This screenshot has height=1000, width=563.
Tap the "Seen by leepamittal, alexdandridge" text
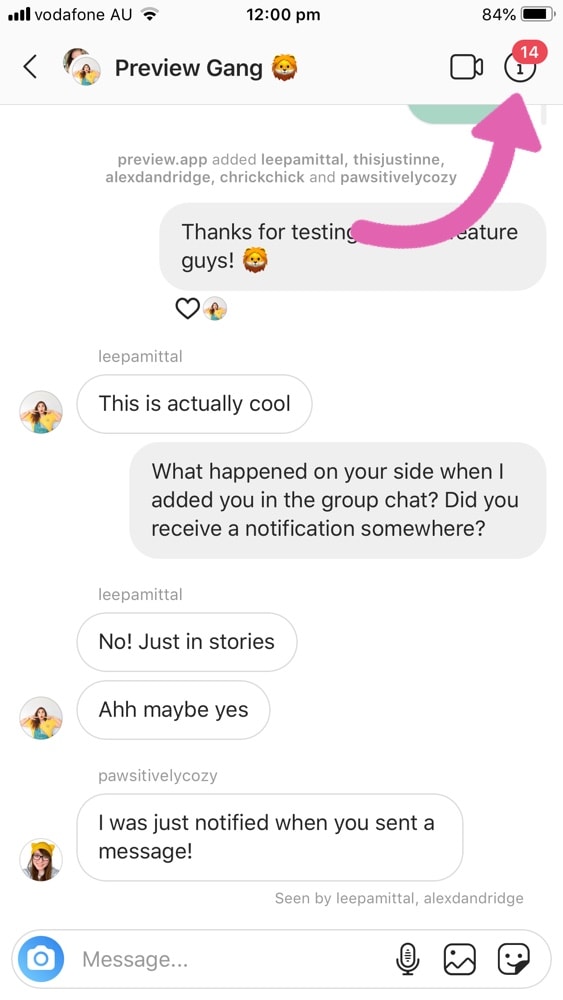[x=399, y=898]
